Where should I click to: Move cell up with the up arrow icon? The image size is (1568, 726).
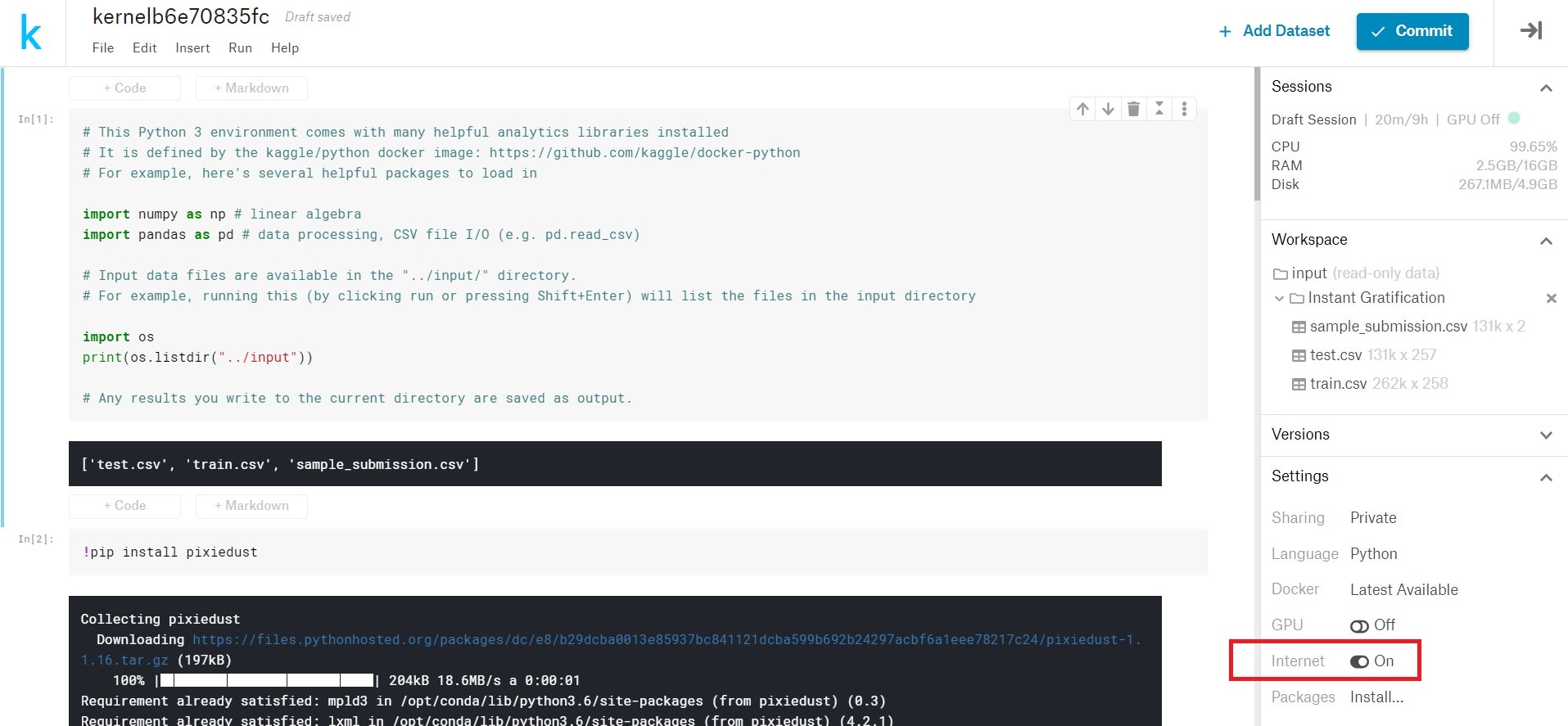pyautogui.click(x=1082, y=109)
